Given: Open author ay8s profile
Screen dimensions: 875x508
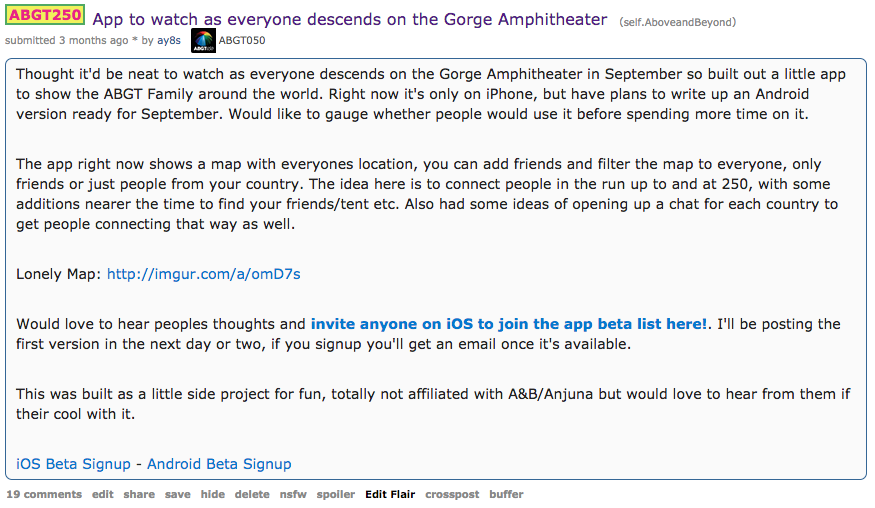Looking at the screenshot, I should 169,40.
